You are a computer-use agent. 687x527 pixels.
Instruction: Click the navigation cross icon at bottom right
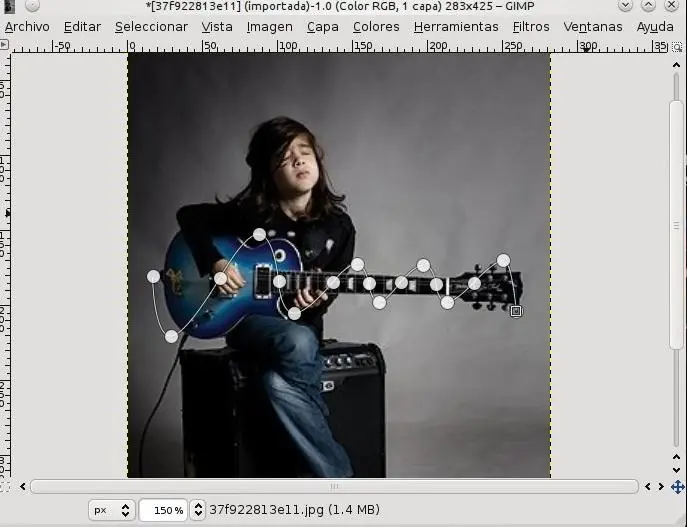click(677, 487)
